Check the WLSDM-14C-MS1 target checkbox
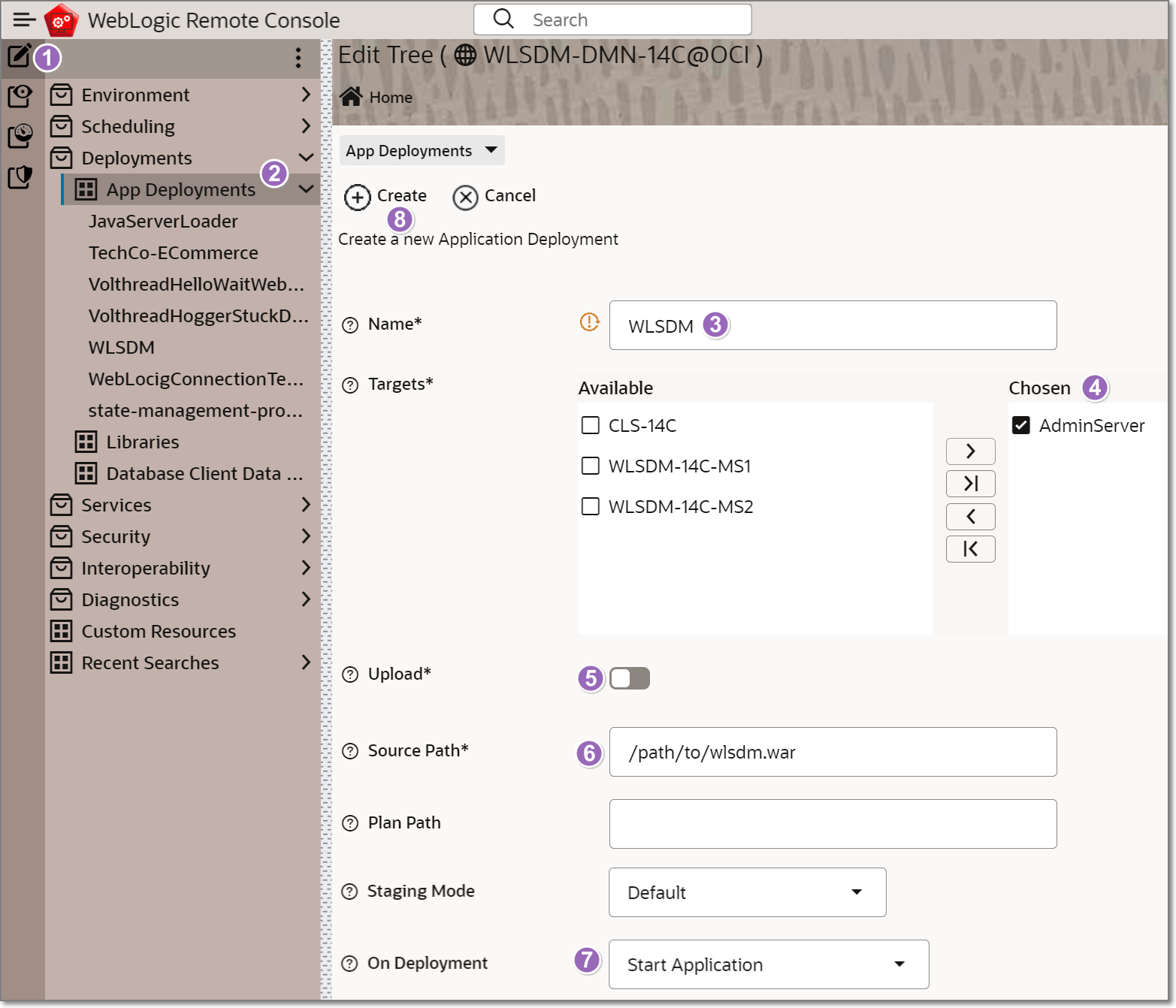 click(591, 466)
